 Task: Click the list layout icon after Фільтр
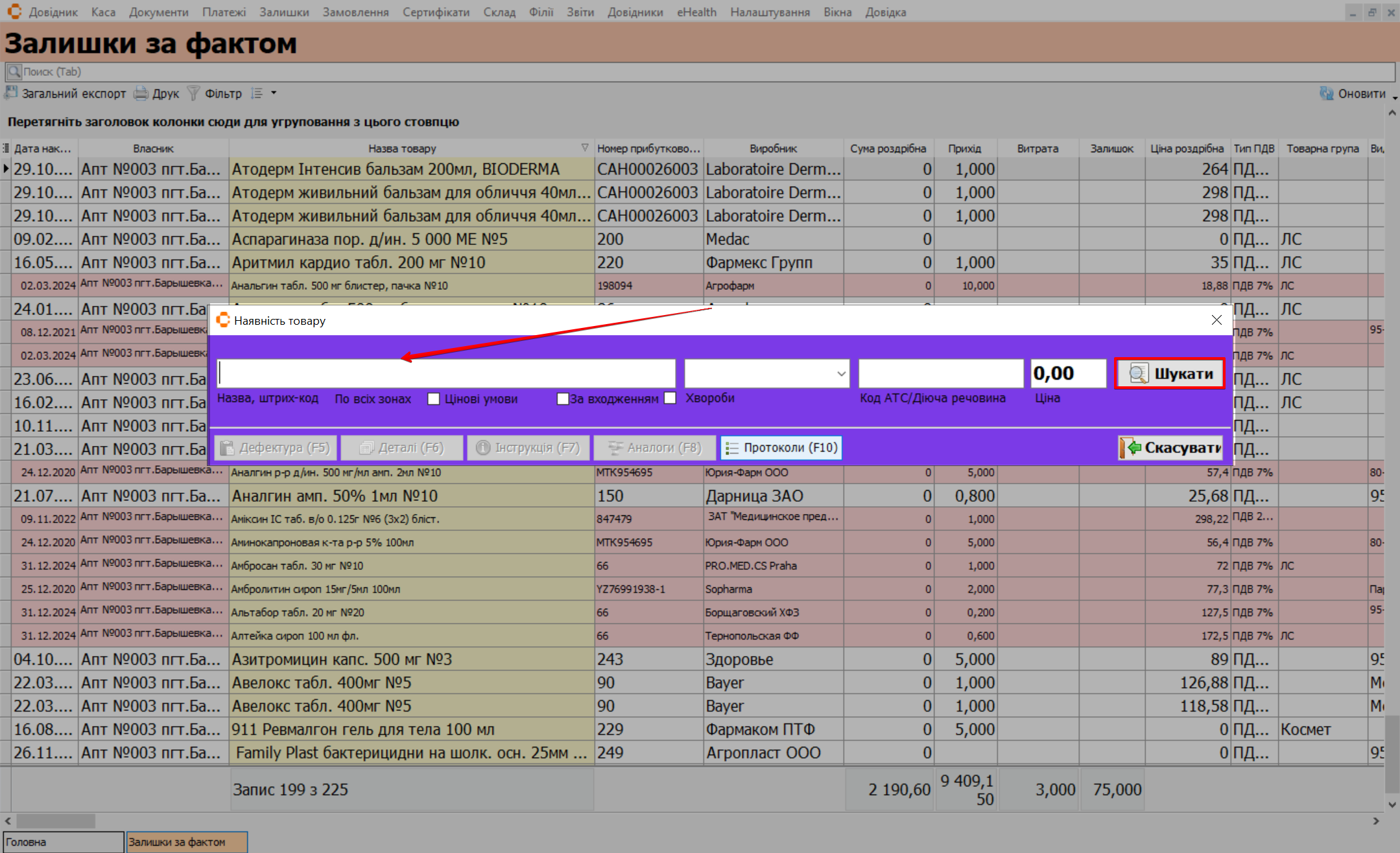tap(257, 93)
